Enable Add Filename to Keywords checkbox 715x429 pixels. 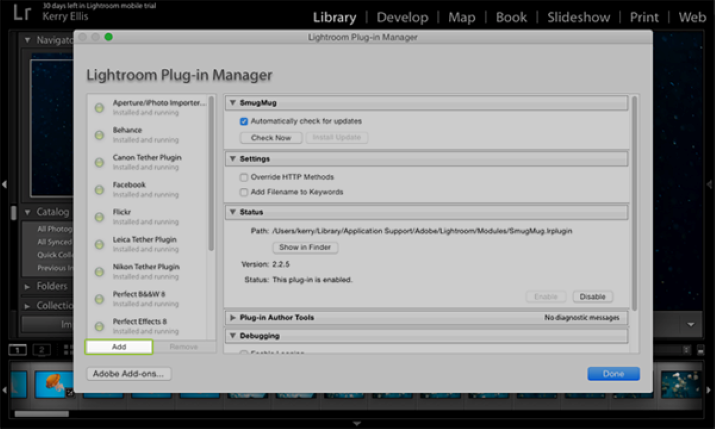click(x=244, y=192)
